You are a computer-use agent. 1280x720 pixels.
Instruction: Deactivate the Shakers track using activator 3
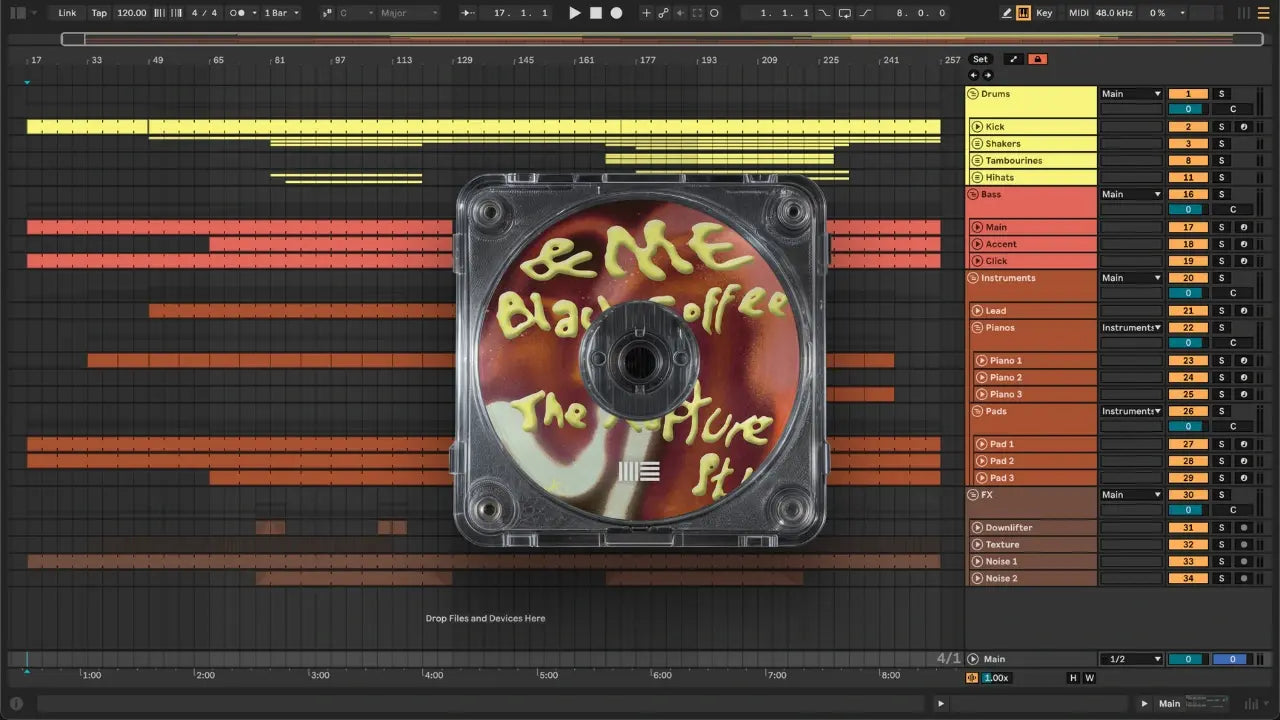tap(1188, 144)
